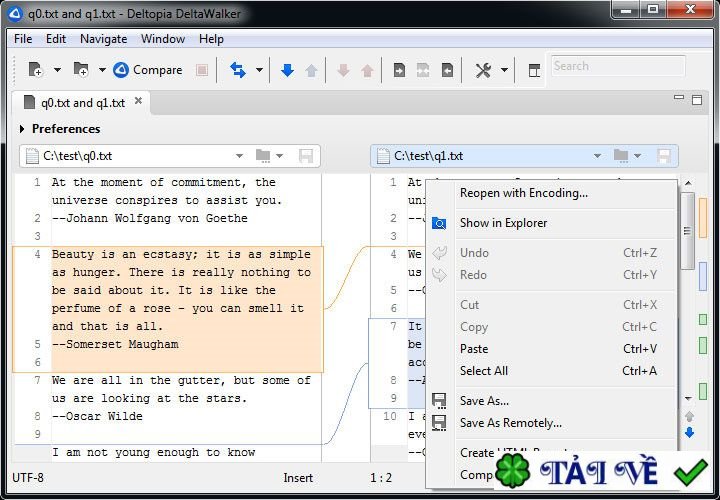Toggle the layout panel icon
Screen dimensions: 720x500
click(x=534, y=70)
